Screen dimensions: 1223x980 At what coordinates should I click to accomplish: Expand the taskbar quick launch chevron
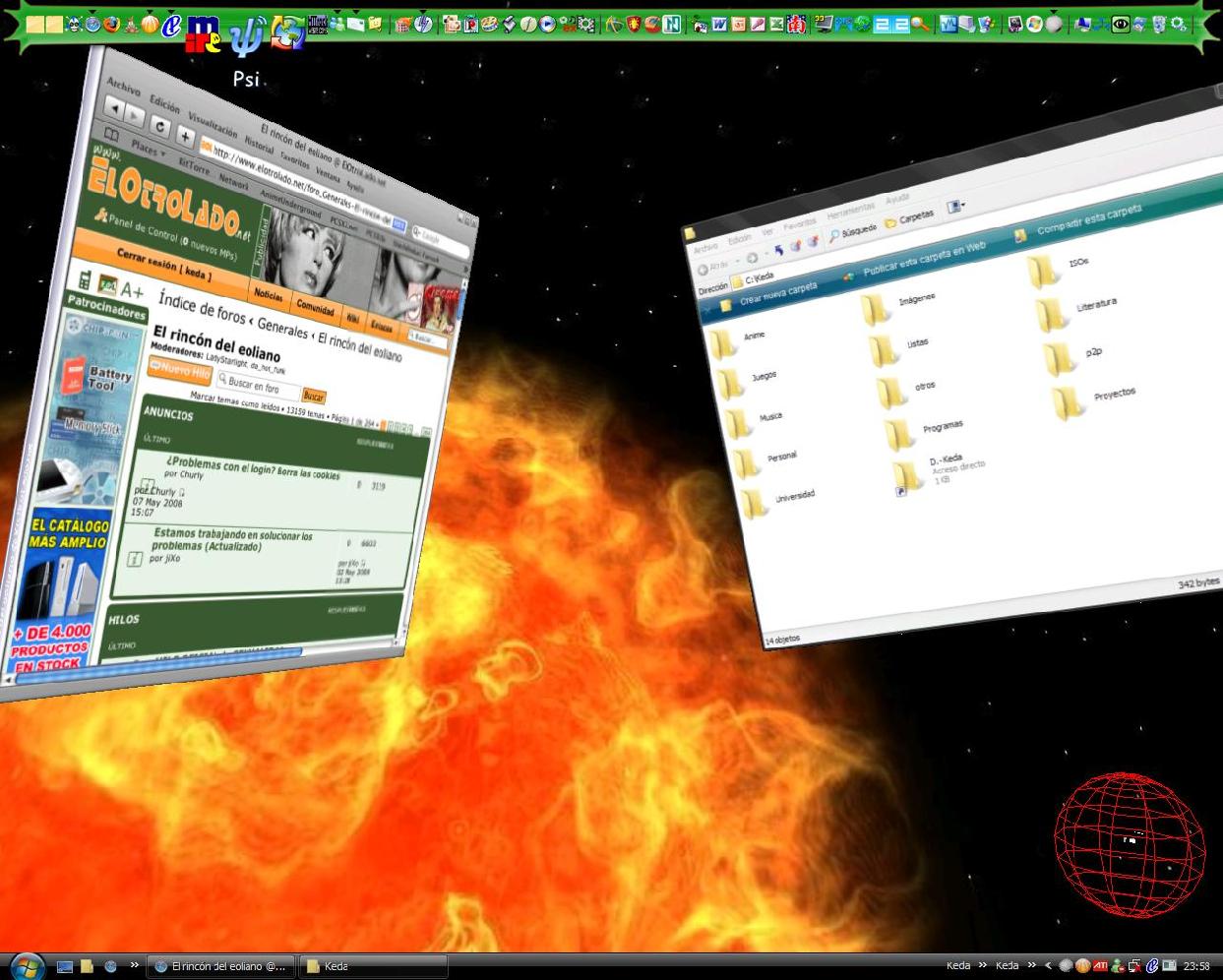point(135,966)
